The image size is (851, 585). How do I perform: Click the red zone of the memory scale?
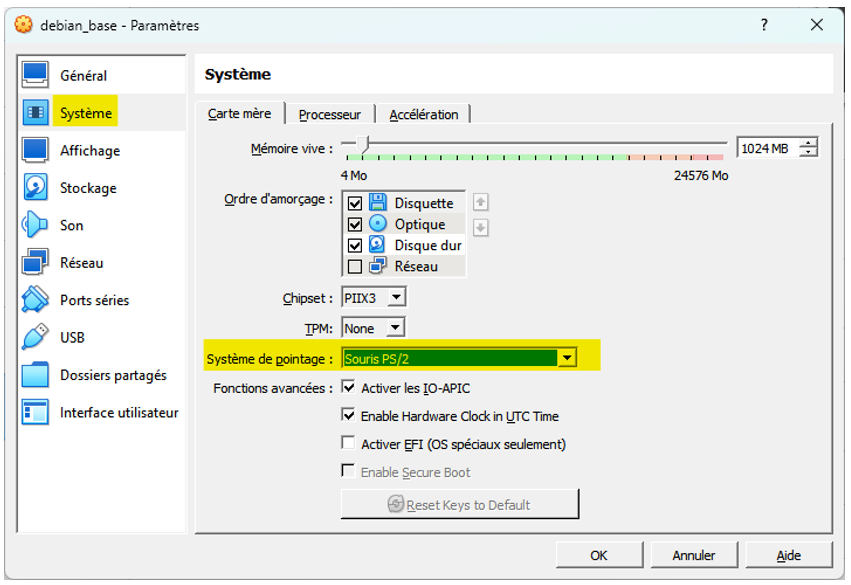pos(707,157)
